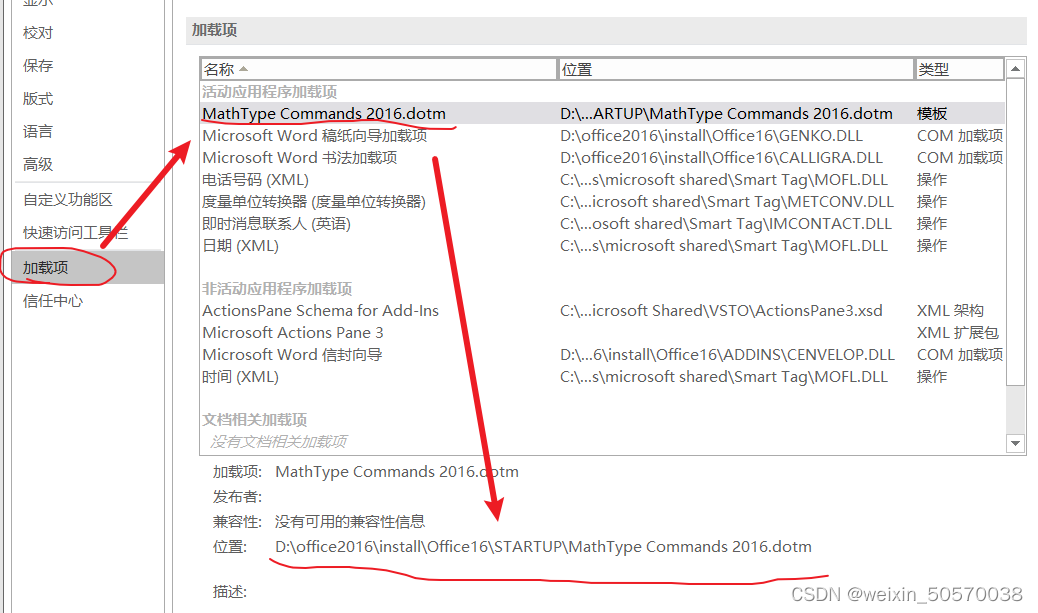The image size is (1038, 613).
Task: Open the 校对 options category
Action: pyautogui.click(x=38, y=32)
